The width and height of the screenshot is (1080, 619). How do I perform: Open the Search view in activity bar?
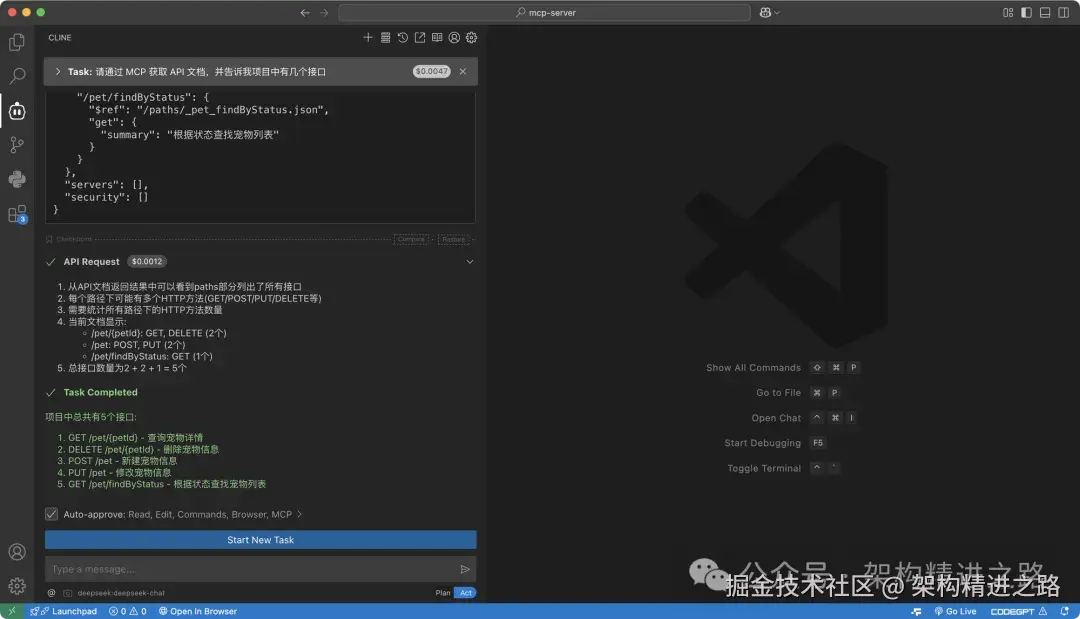click(17, 76)
